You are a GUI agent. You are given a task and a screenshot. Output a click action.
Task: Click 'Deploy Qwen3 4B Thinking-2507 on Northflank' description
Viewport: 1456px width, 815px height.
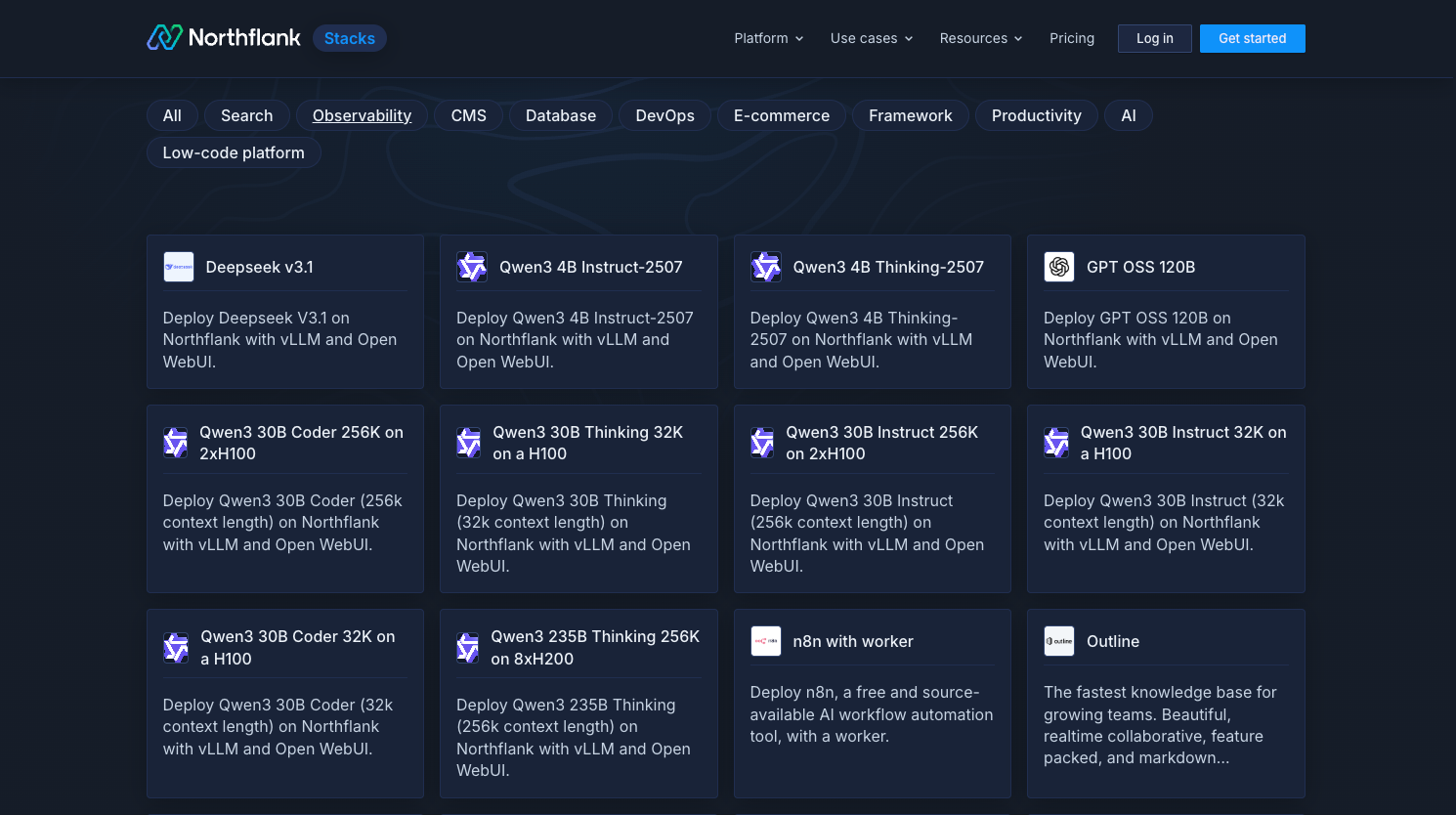[x=861, y=339]
